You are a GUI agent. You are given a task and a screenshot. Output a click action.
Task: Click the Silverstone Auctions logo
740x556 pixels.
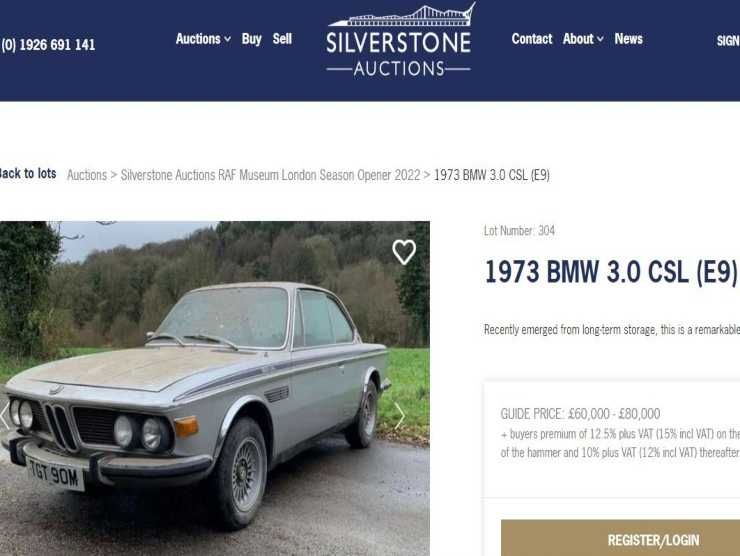399,40
